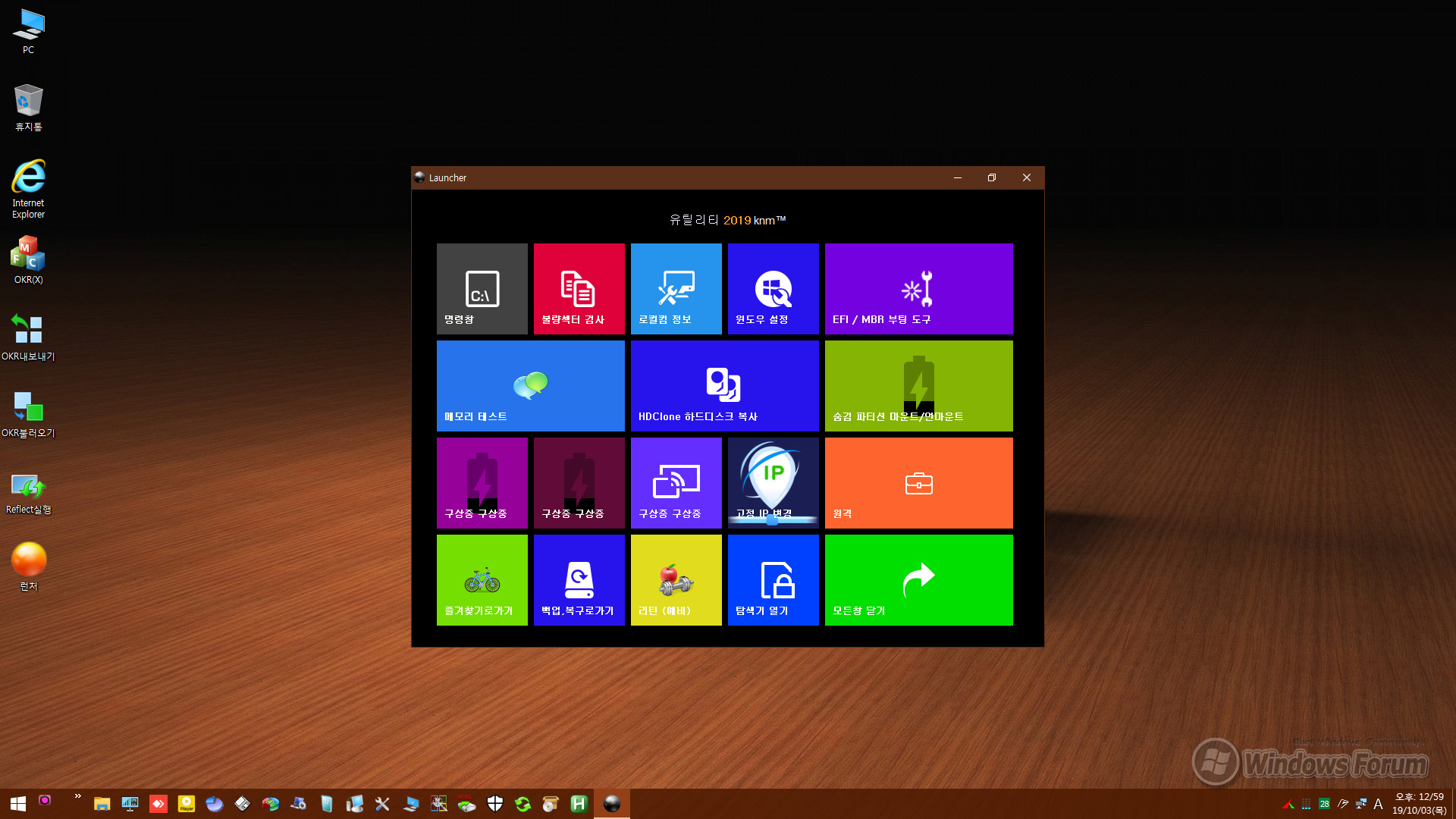Open 백업.복구로가기 tile
1456x819 pixels.
(x=579, y=580)
